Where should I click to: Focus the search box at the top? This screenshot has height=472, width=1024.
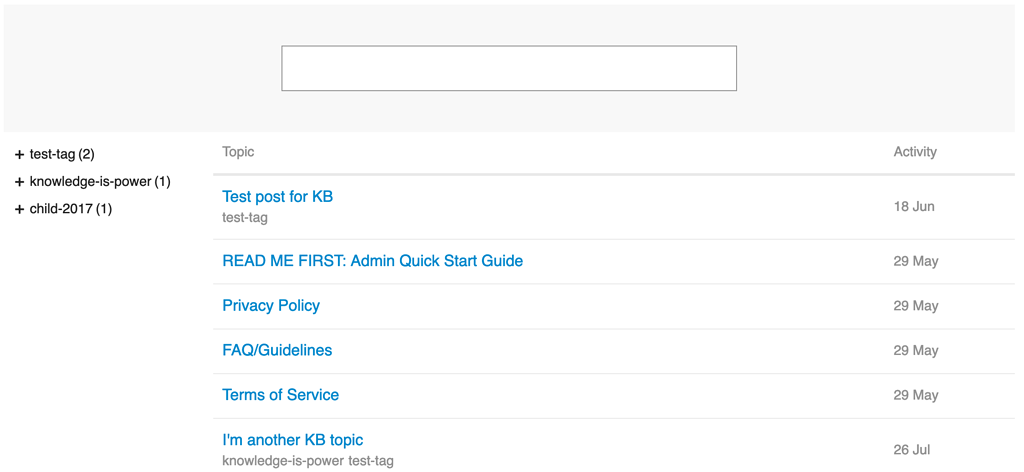509,68
